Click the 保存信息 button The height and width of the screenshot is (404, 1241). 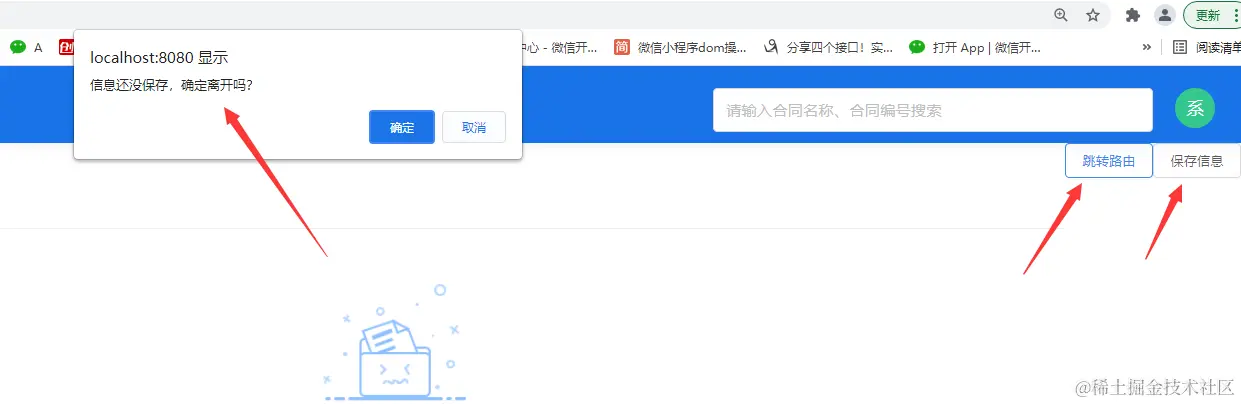click(x=1197, y=161)
